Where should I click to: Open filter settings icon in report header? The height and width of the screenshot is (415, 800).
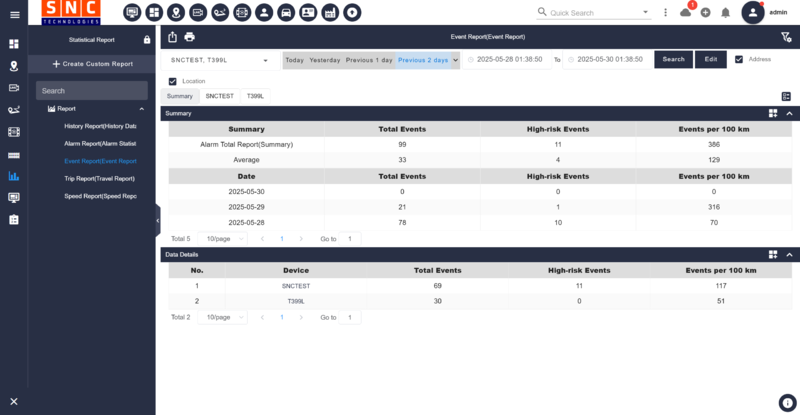(x=786, y=37)
